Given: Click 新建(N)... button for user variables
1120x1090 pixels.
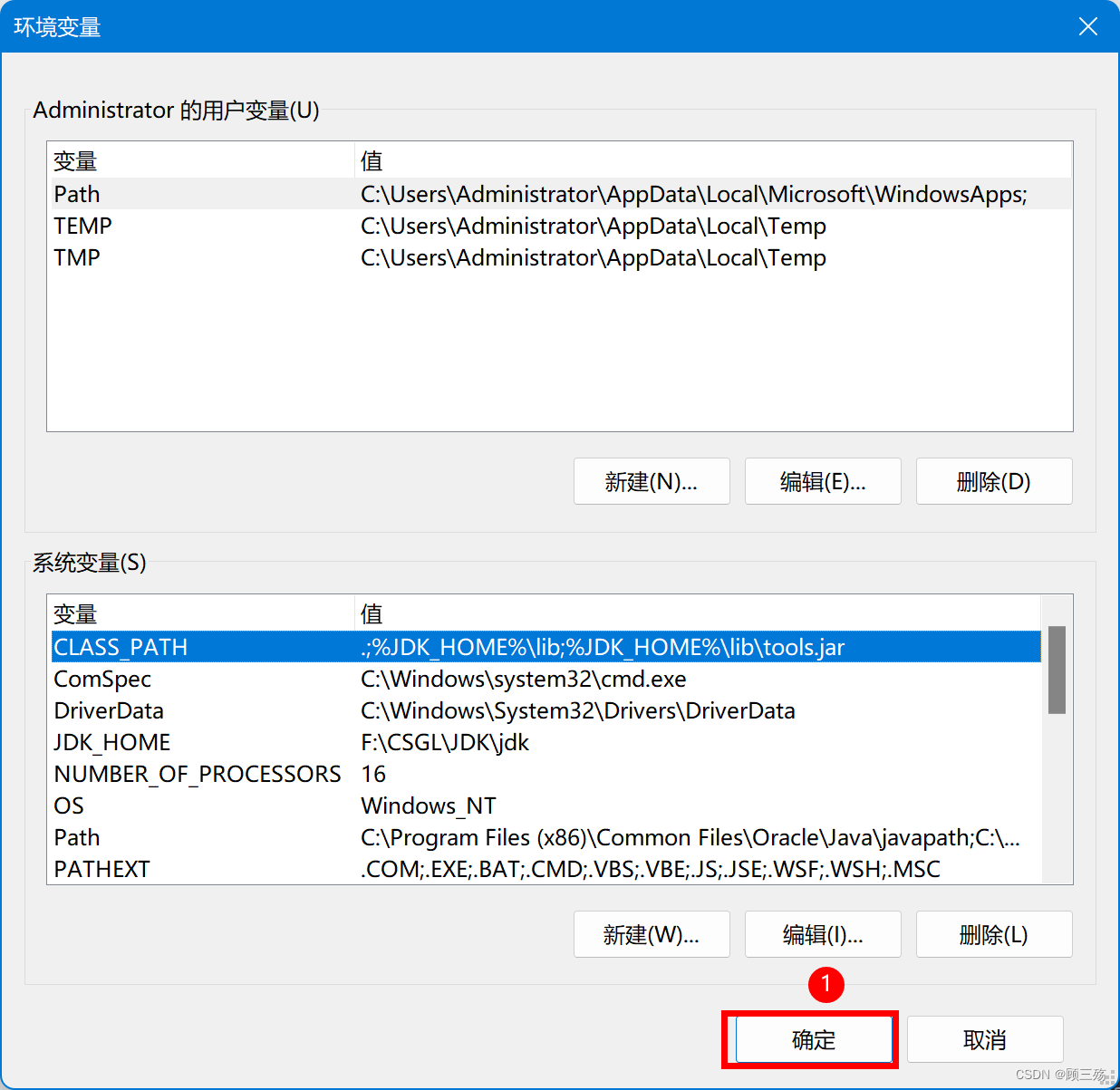Looking at the screenshot, I should (652, 481).
